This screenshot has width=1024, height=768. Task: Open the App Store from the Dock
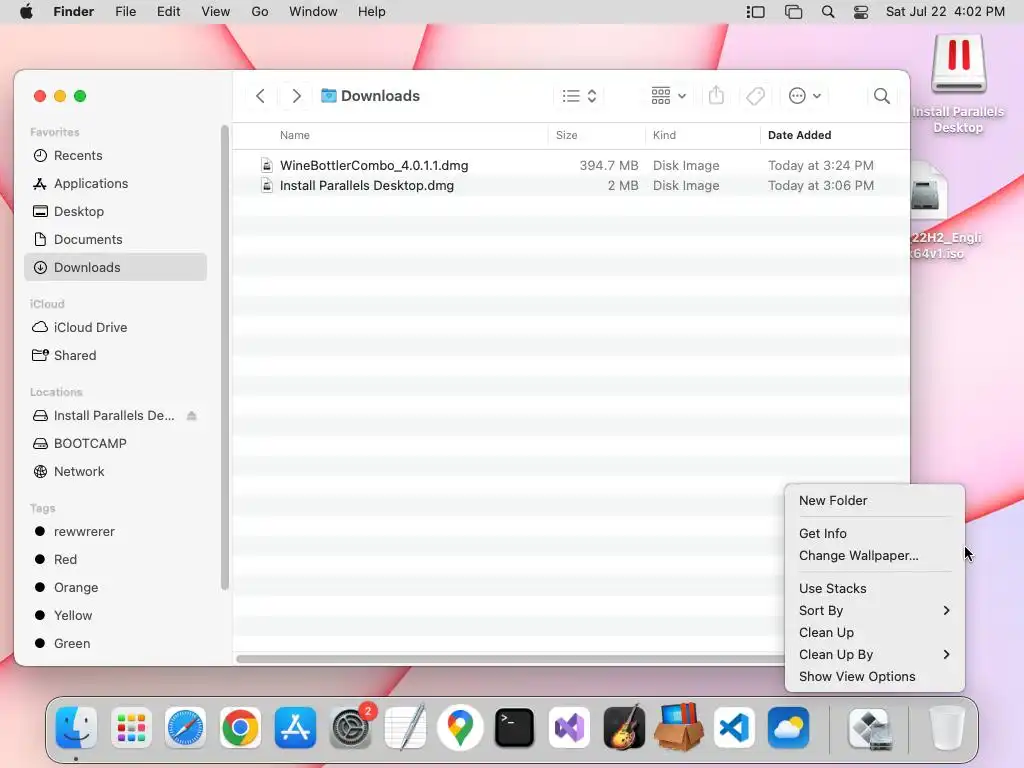(295, 728)
